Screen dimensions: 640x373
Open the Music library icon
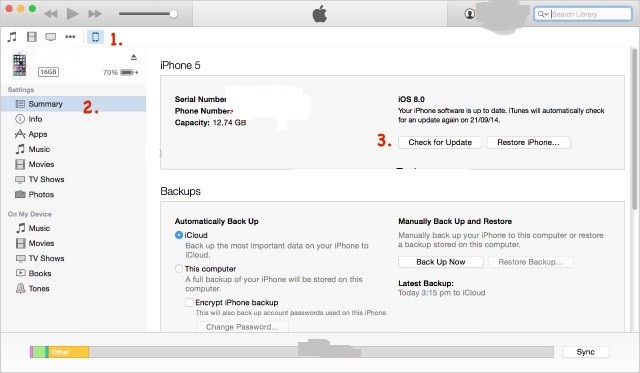12,37
